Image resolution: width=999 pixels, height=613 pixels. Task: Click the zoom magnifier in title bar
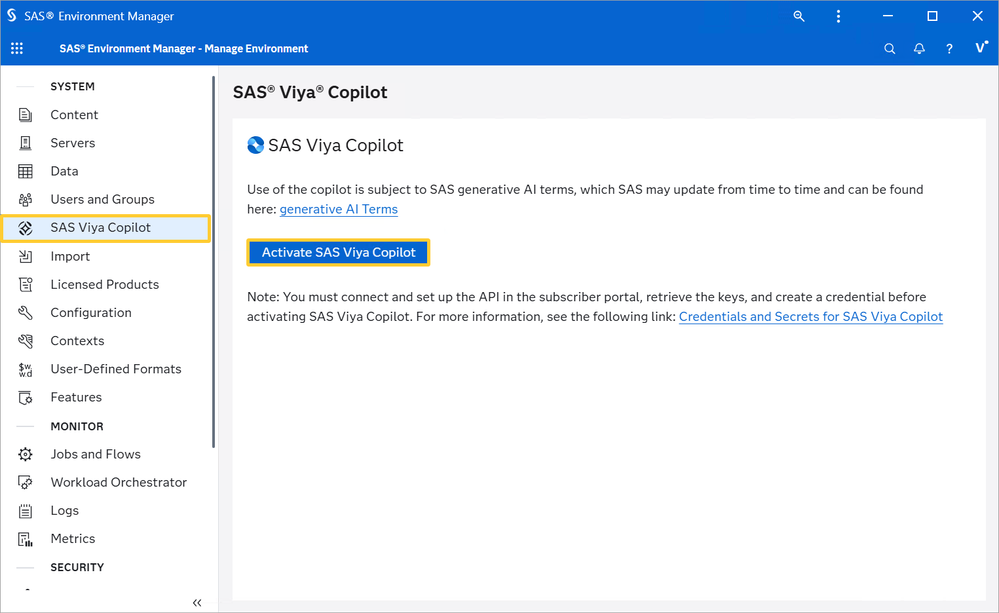tap(798, 16)
